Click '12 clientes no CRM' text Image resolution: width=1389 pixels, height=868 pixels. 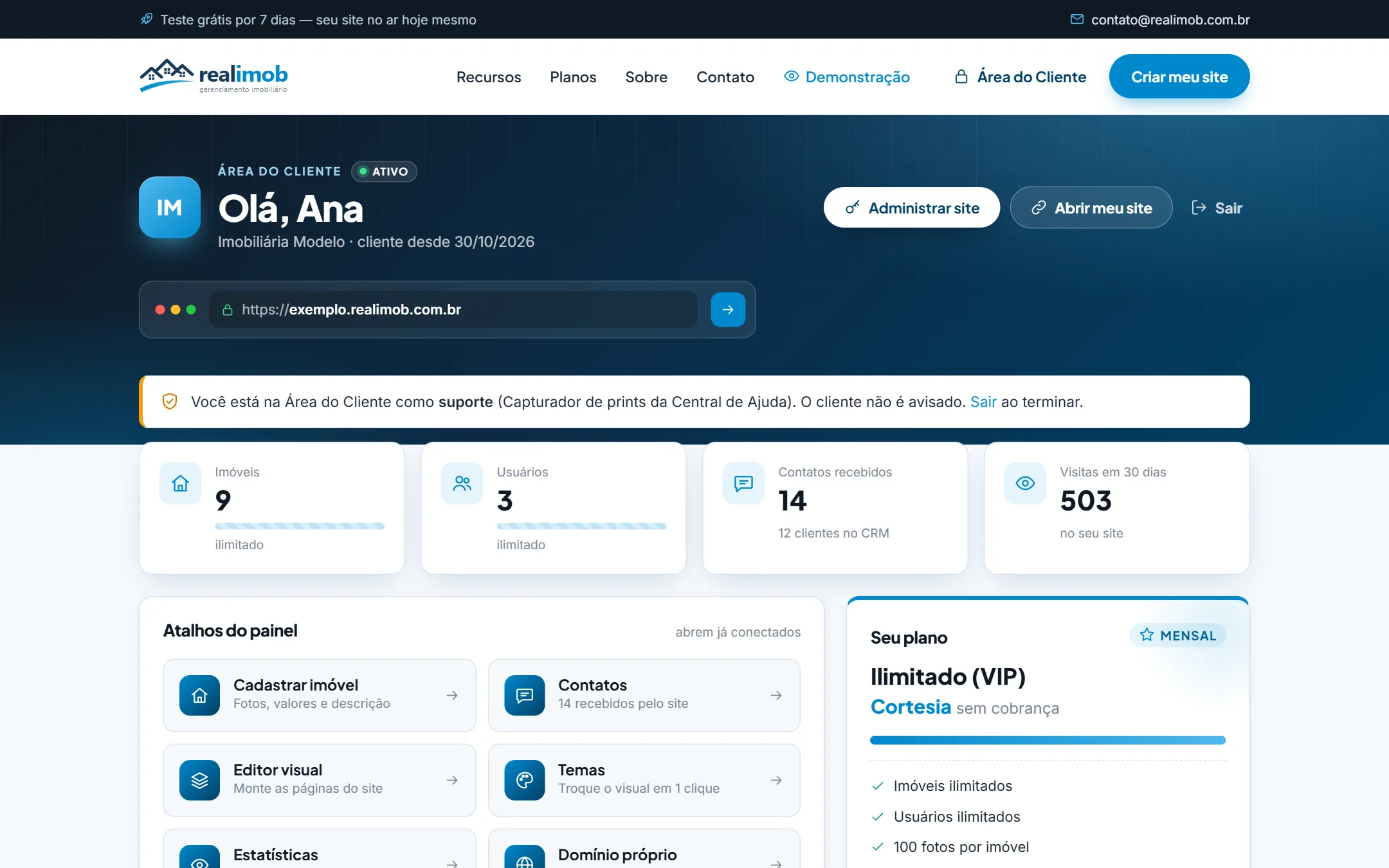(x=833, y=533)
